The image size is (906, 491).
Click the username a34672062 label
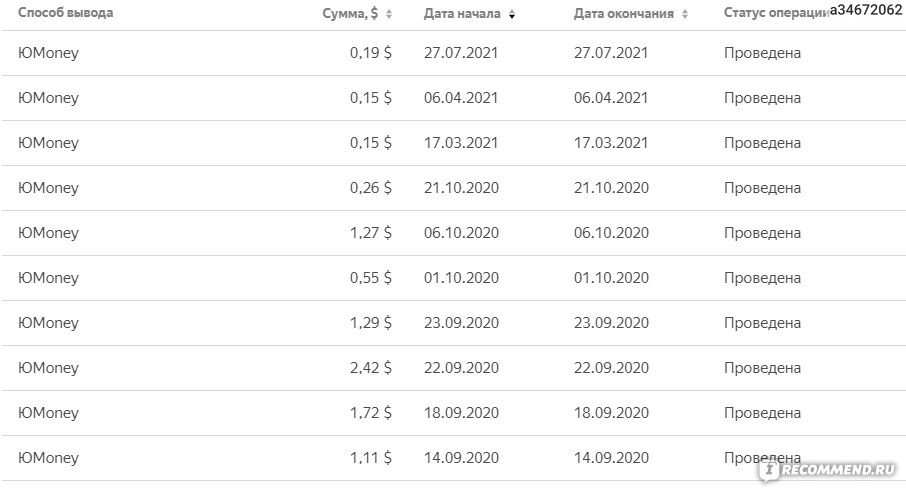click(866, 10)
